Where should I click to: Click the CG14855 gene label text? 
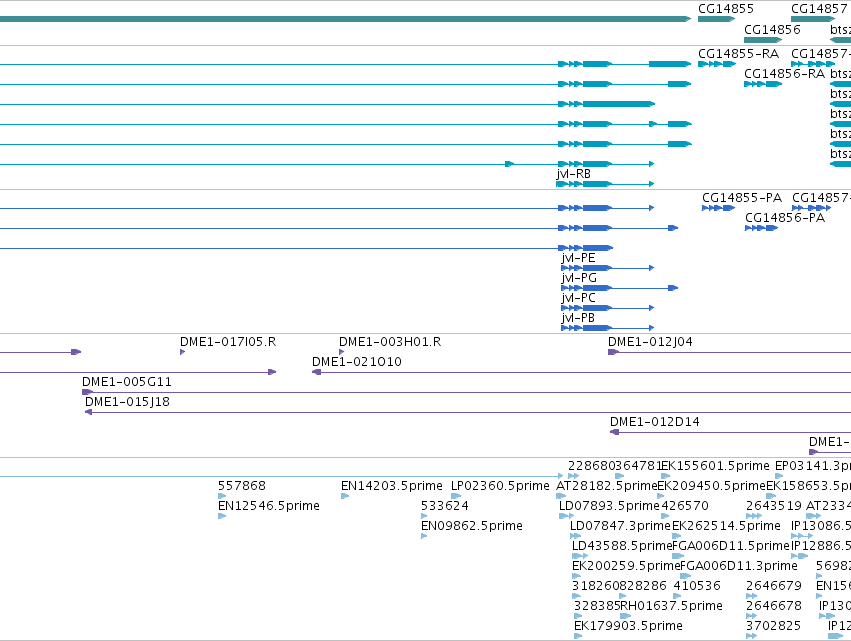726,9
